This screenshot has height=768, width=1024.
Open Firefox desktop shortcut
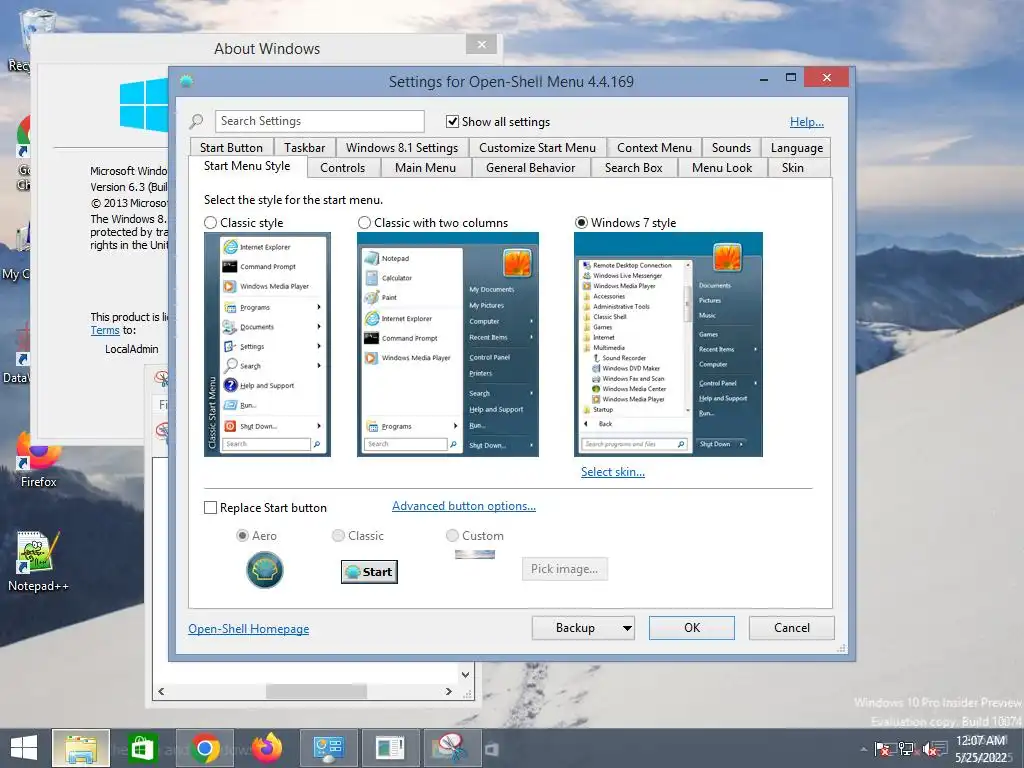[x=39, y=460]
